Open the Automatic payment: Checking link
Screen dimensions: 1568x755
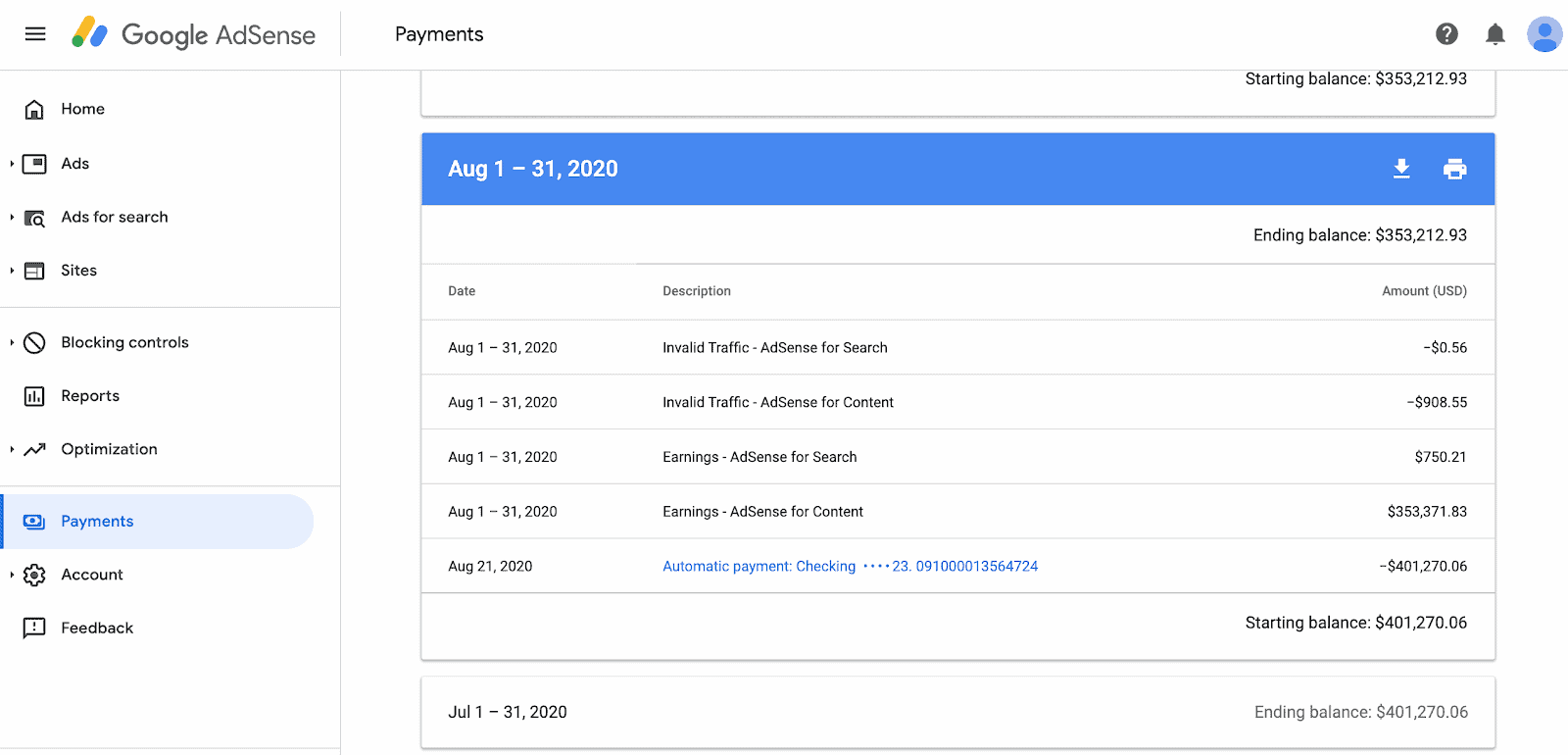[x=850, y=567]
